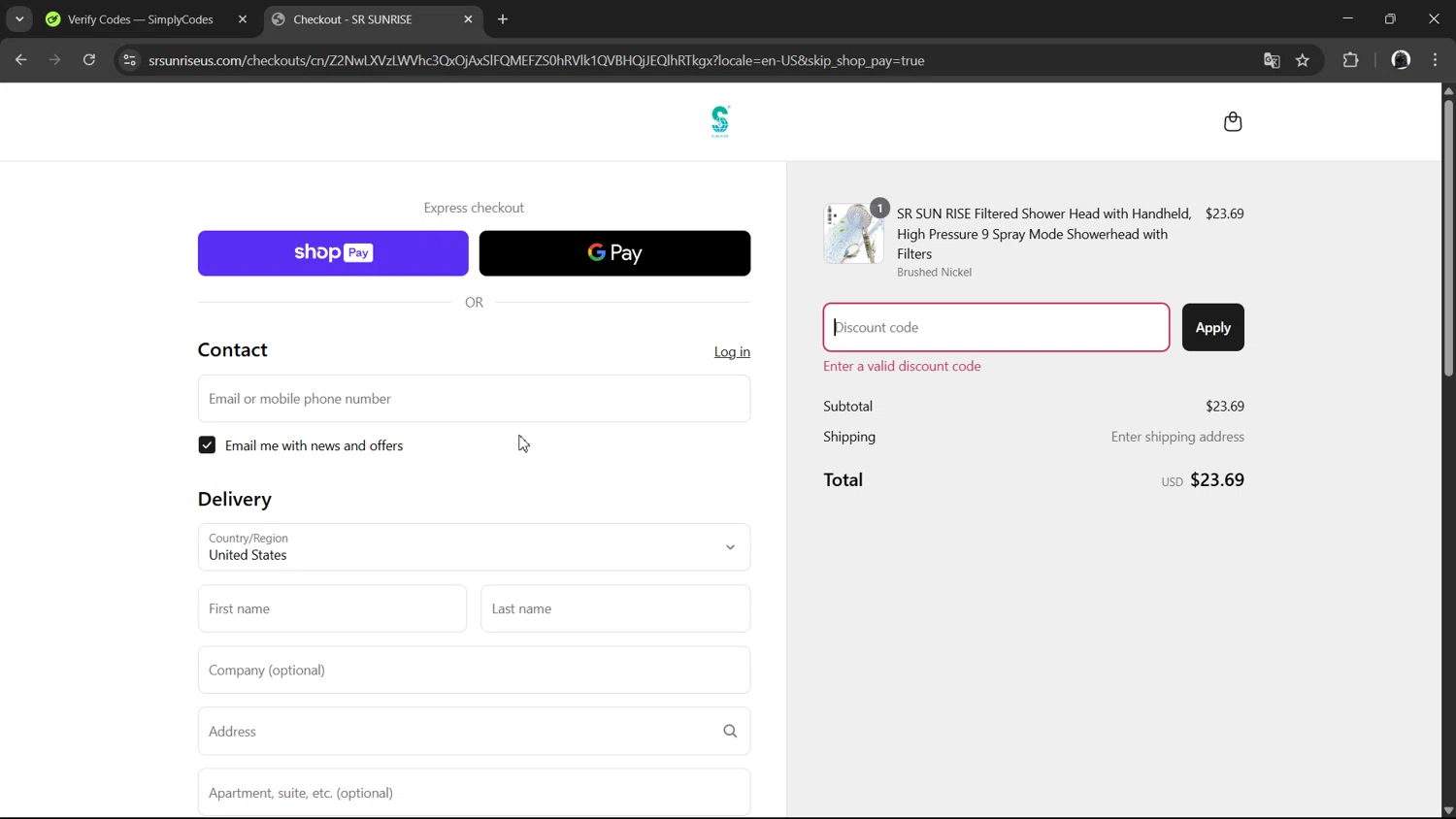Click the Company (optional) field

(474, 671)
